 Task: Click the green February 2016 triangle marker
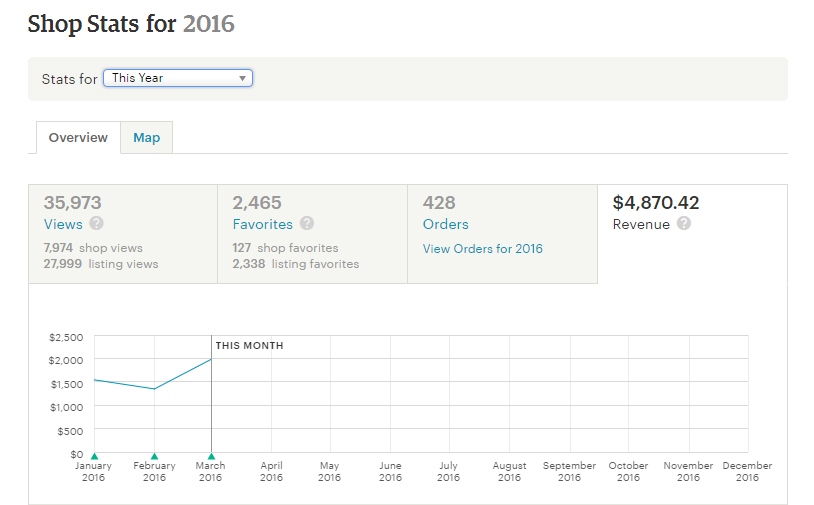pos(154,456)
